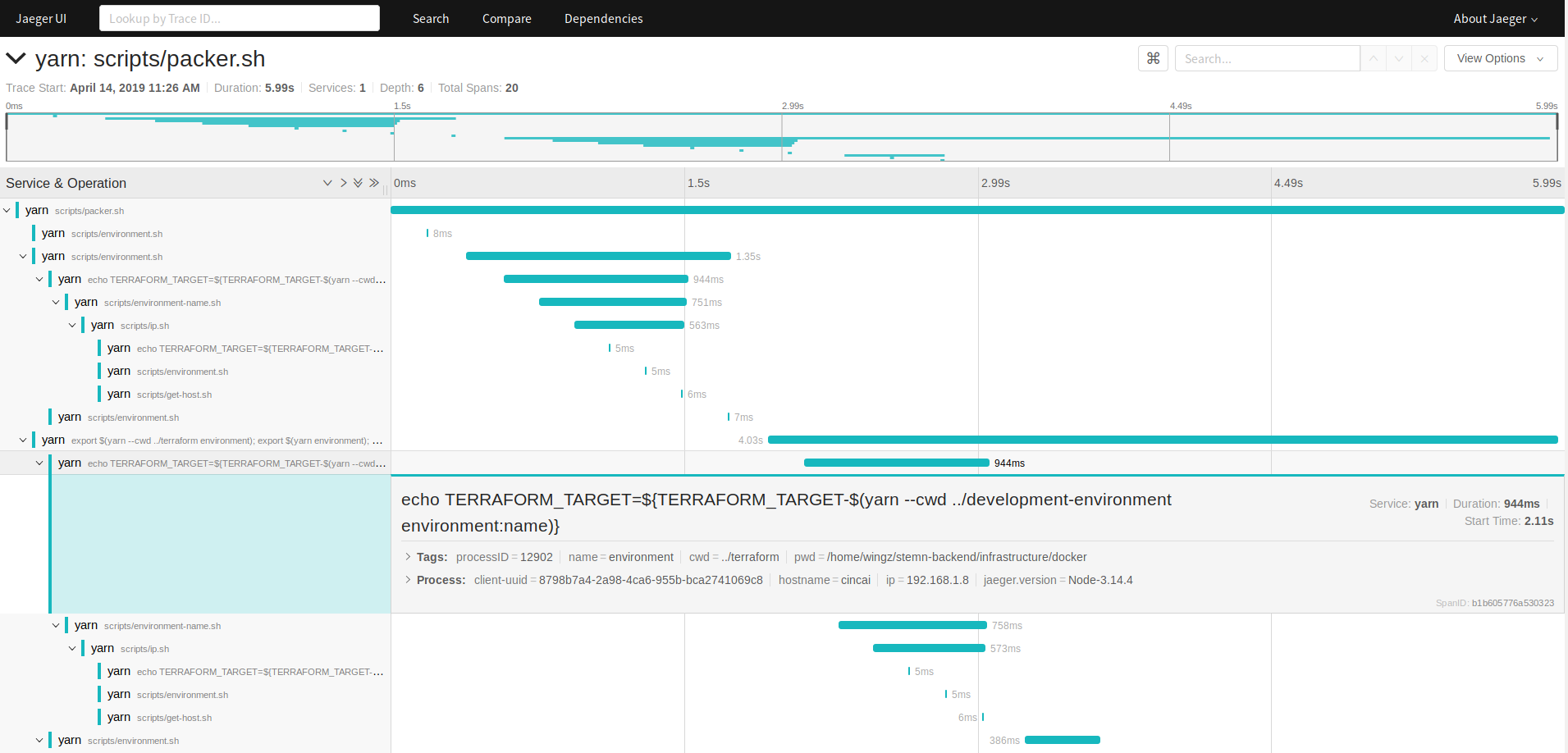Click the 4.03s span timeline bar
This screenshot has width=1568, height=753.
tap(1163, 440)
